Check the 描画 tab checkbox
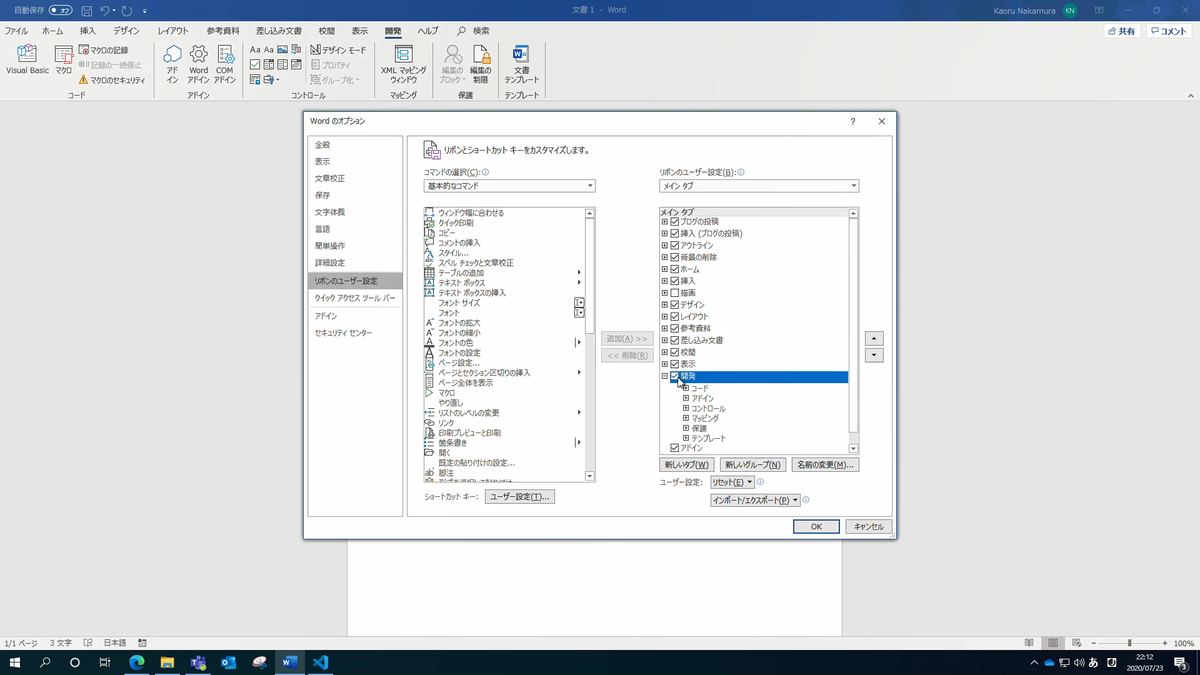Image resolution: width=1200 pixels, height=675 pixels. tap(675, 293)
